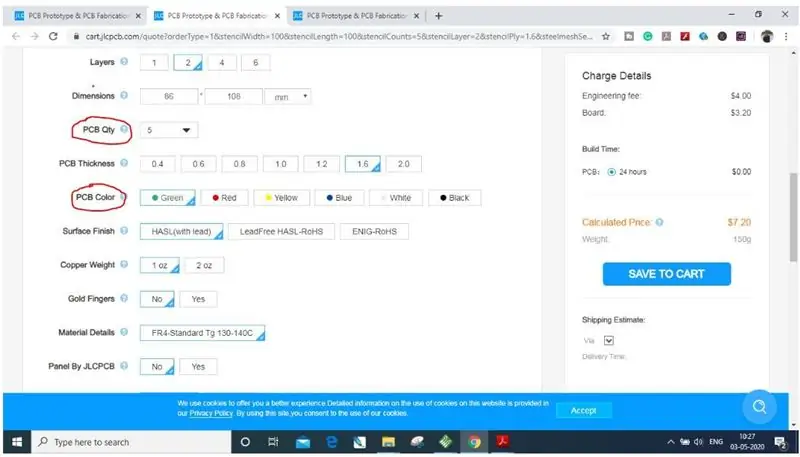Image resolution: width=800 pixels, height=457 pixels.
Task: Pick Red PCB color
Action: click(224, 198)
